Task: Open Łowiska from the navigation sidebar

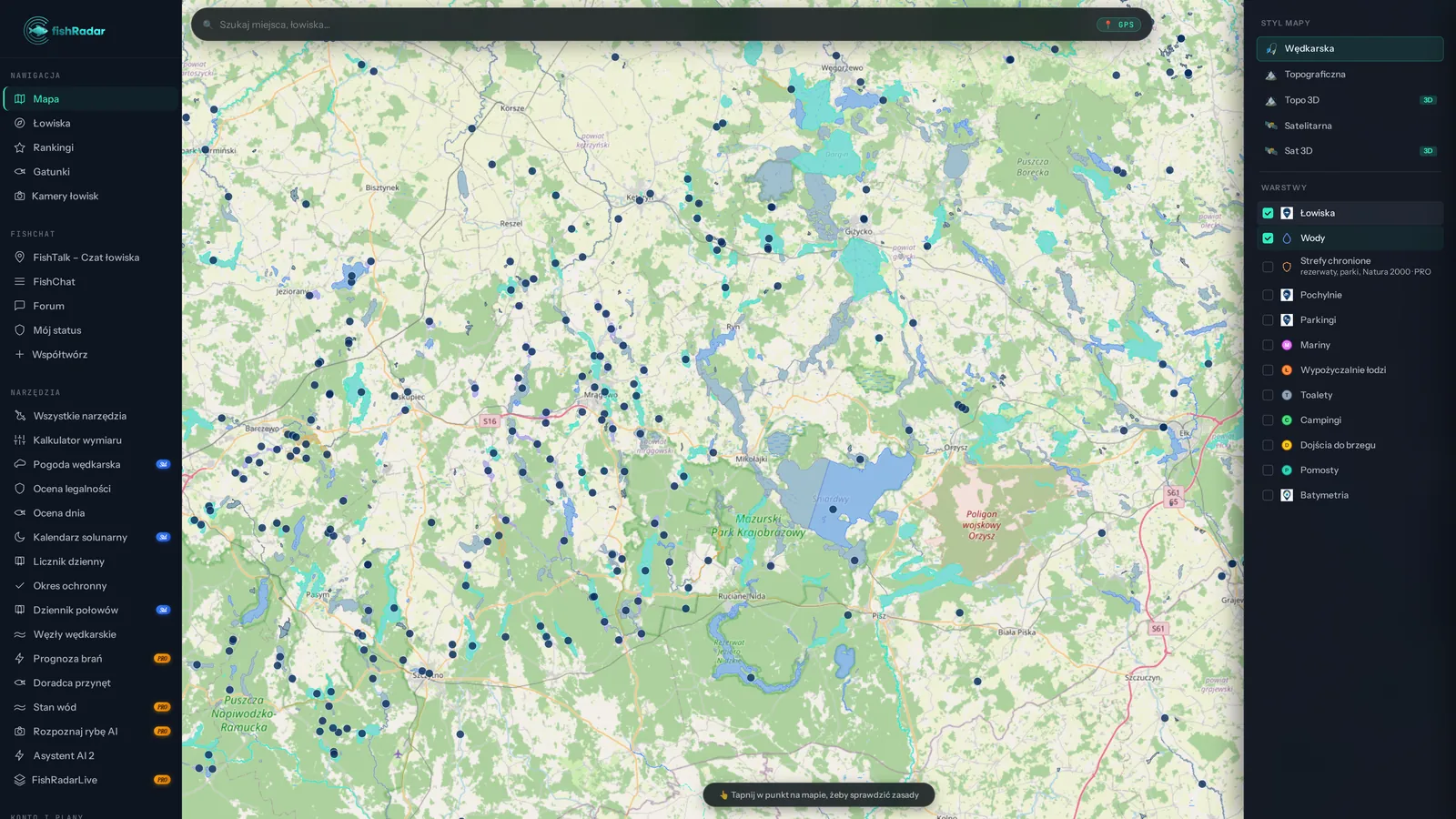Action: (89, 123)
